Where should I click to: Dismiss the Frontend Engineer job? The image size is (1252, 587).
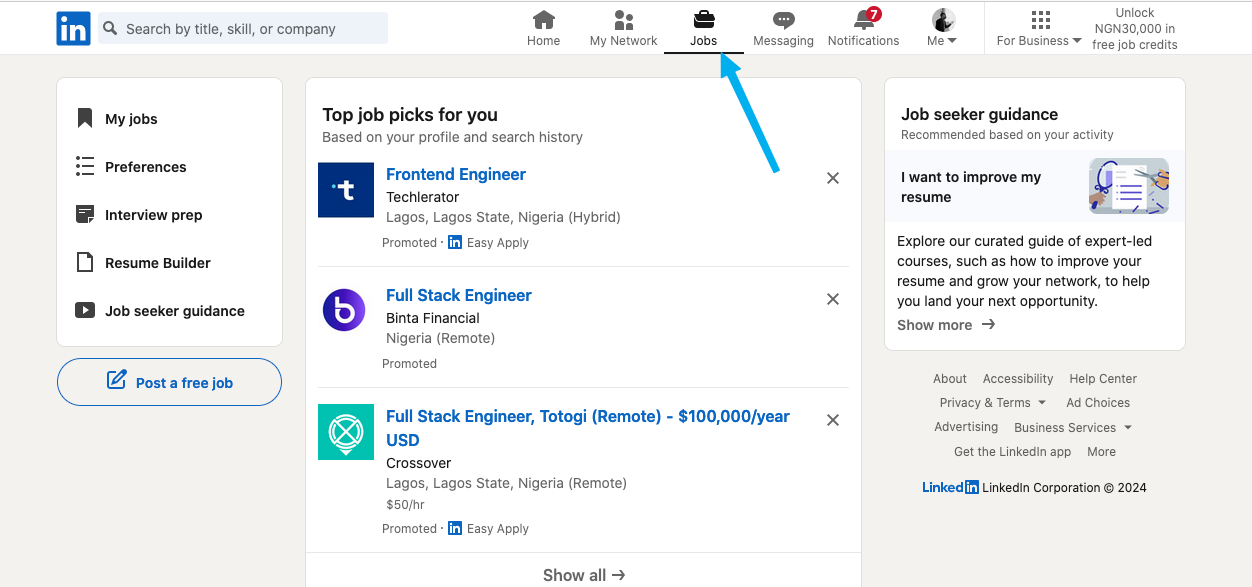tap(833, 178)
